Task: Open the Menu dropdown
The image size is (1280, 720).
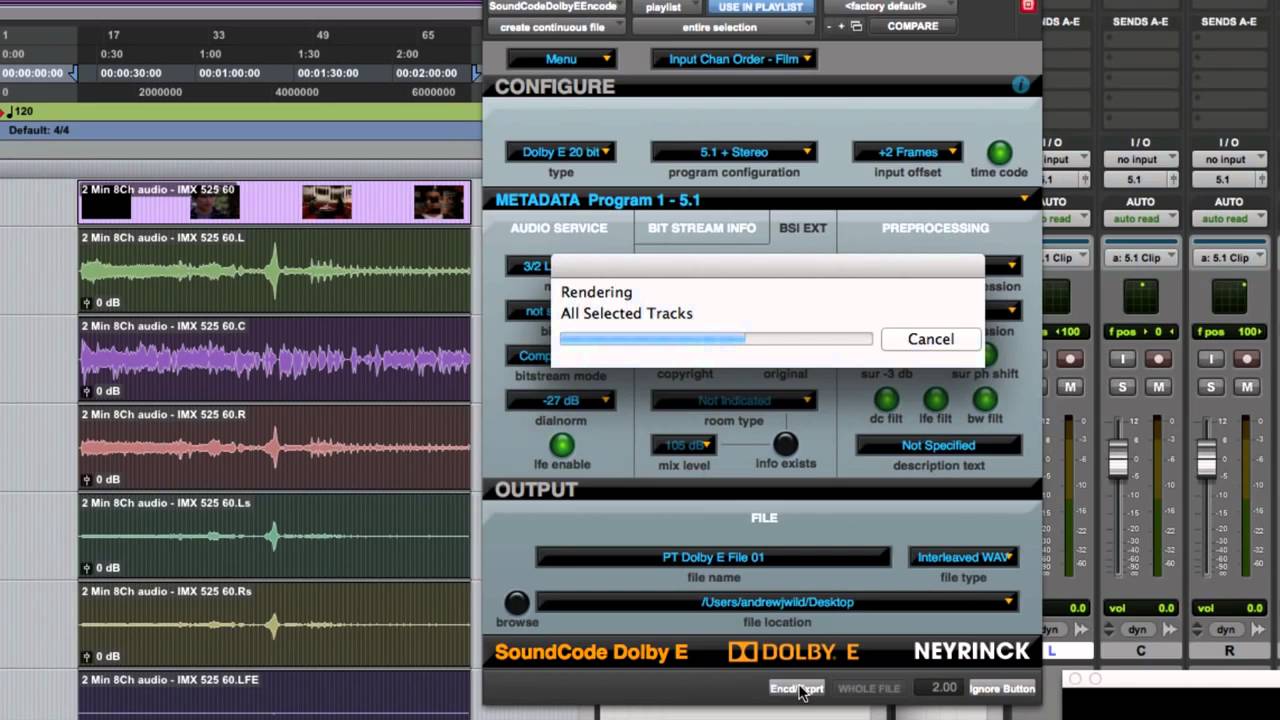Action: click(x=561, y=59)
